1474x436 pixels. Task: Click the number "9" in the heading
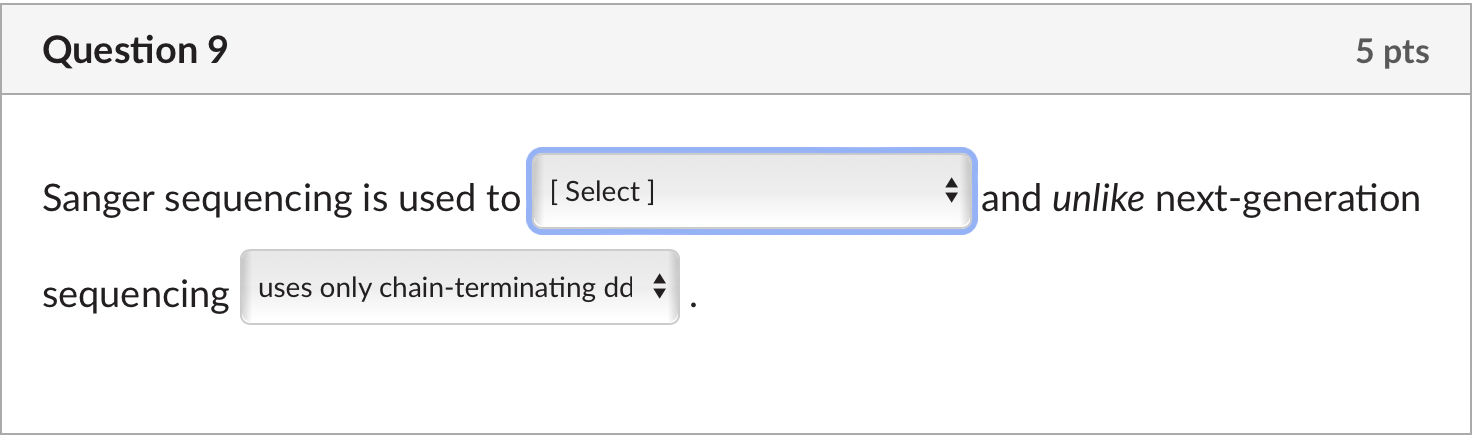click(217, 51)
